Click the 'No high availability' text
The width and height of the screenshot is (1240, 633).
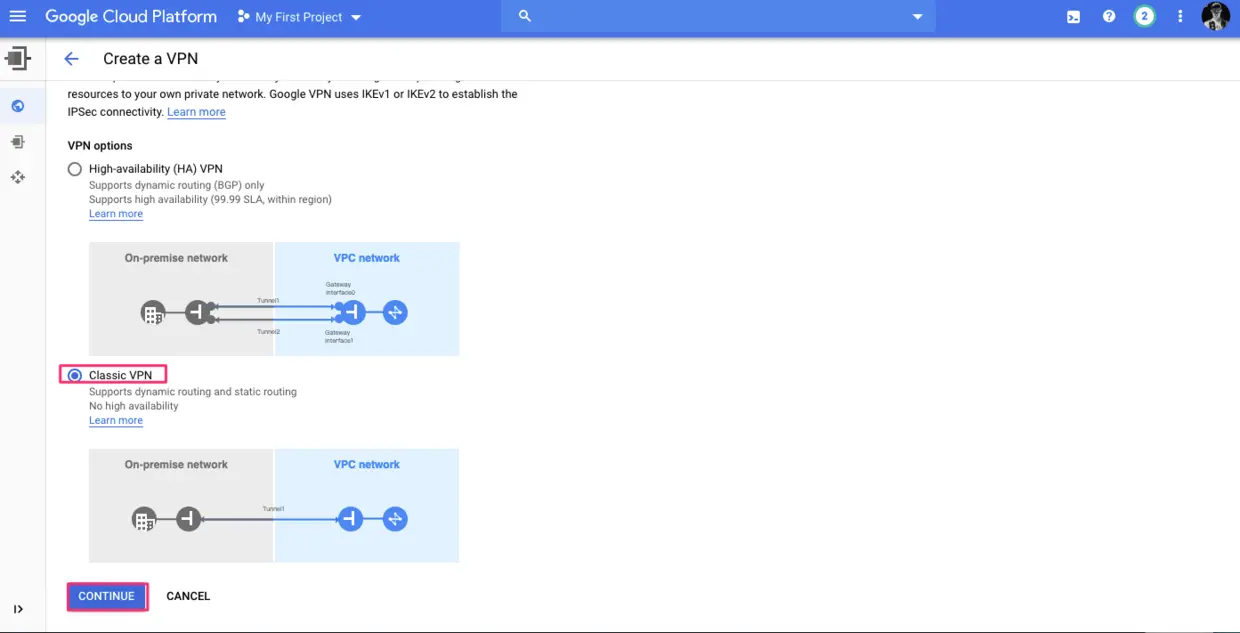coord(134,406)
